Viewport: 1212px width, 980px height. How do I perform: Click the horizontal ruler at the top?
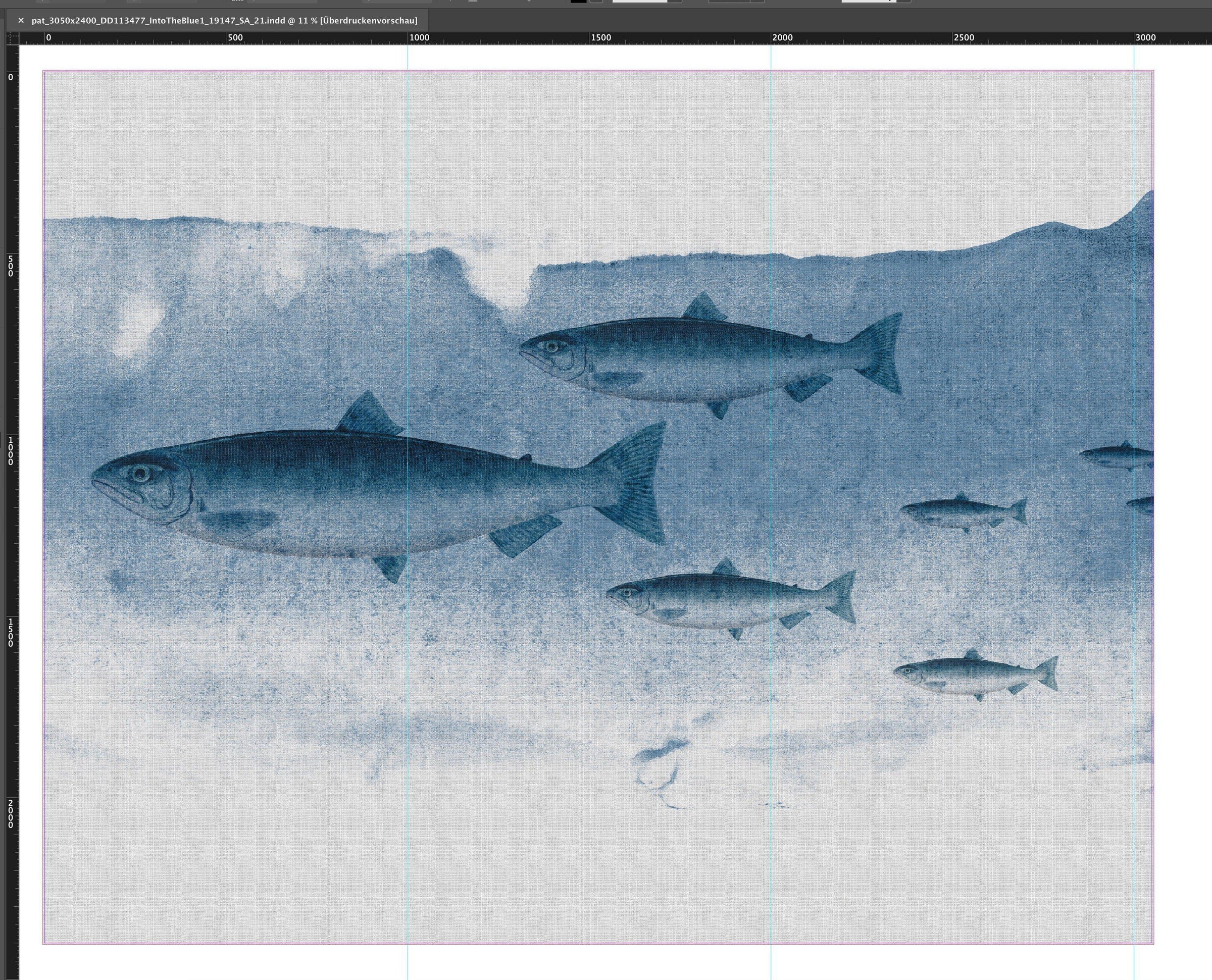tap(615, 38)
